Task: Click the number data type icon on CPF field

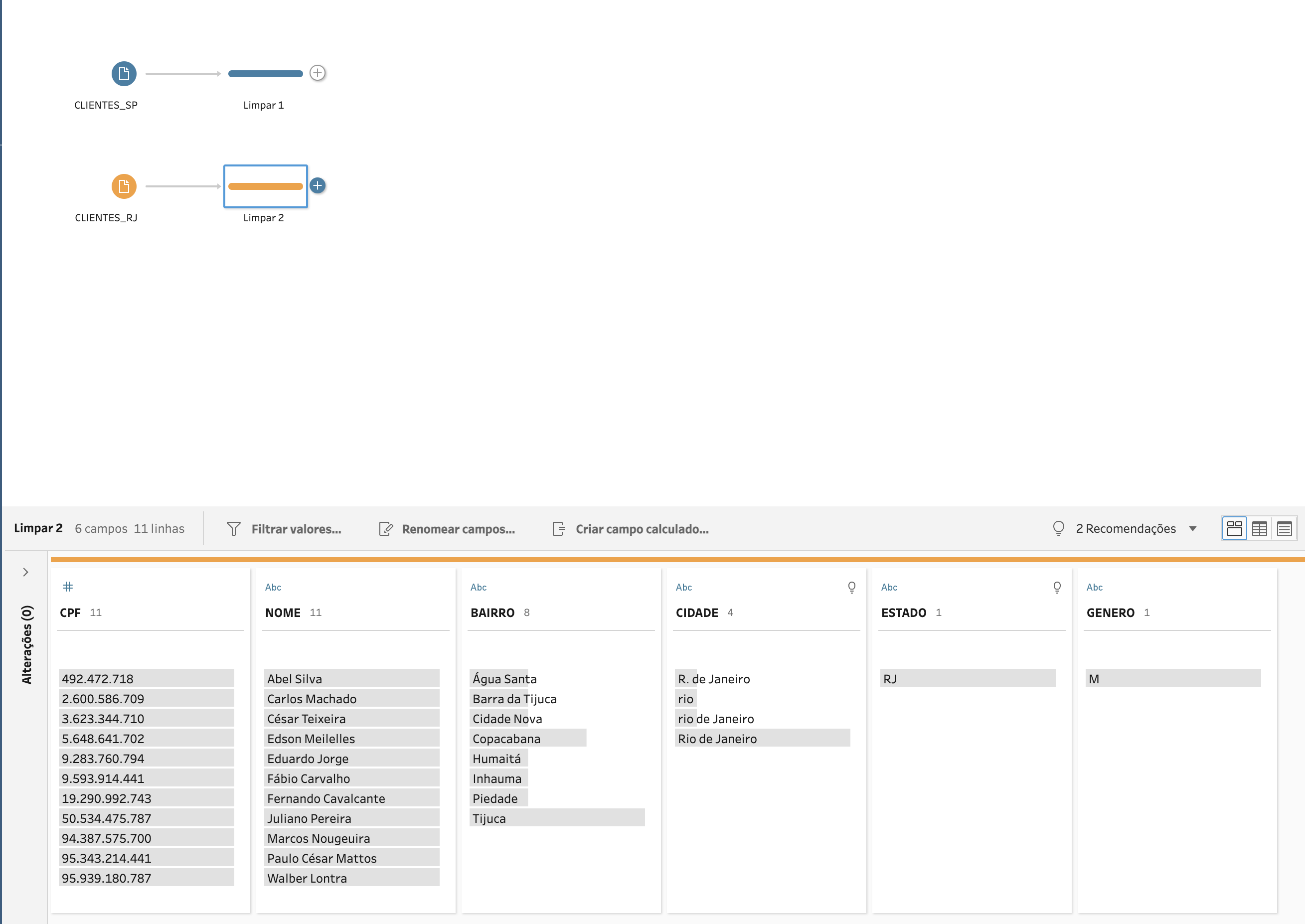Action: tap(68, 587)
